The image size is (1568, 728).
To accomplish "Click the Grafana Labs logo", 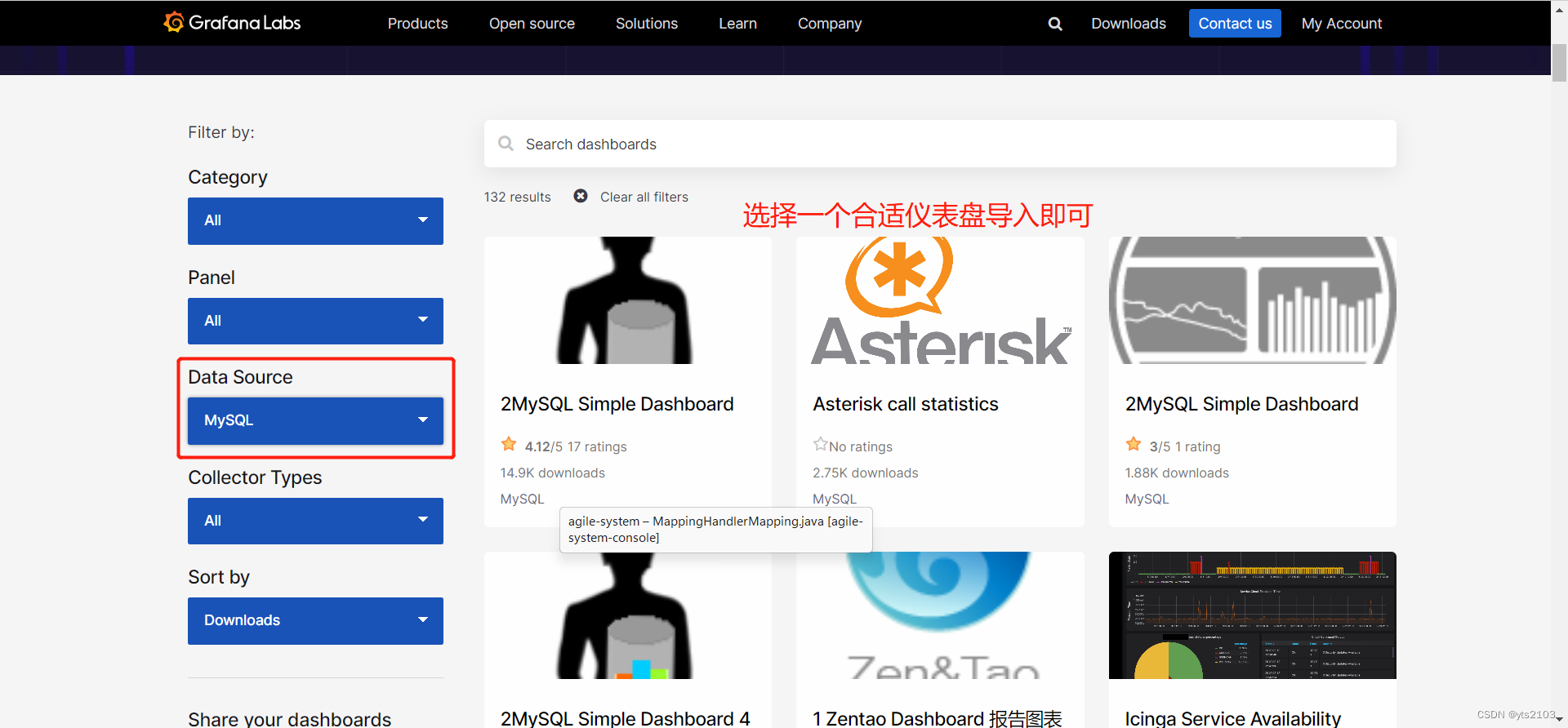I will (232, 23).
